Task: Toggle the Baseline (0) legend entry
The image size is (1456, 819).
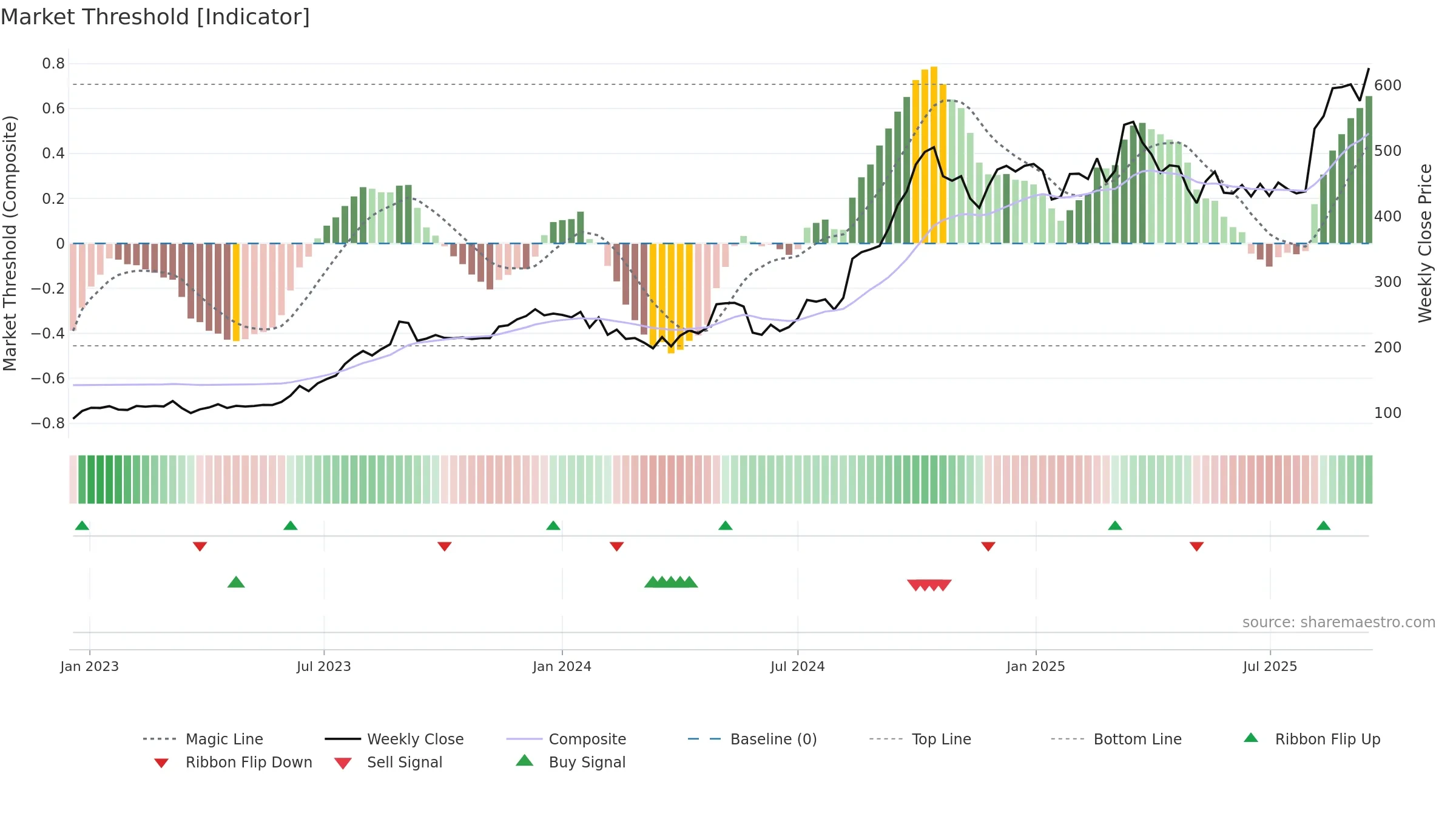Action: point(752,739)
